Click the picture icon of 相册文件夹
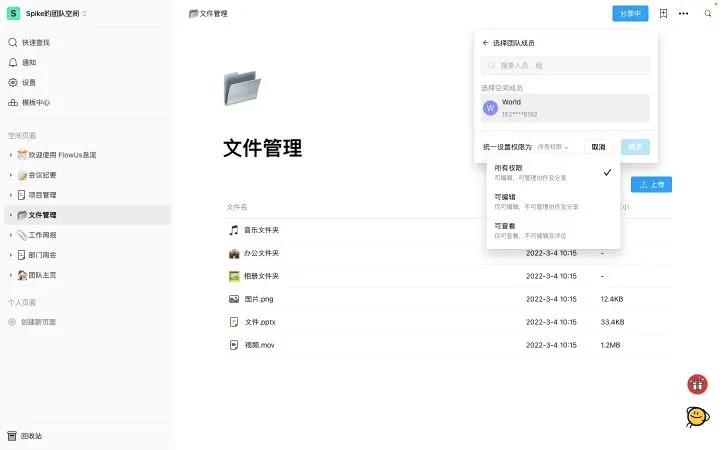720x450 pixels. pos(234,276)
